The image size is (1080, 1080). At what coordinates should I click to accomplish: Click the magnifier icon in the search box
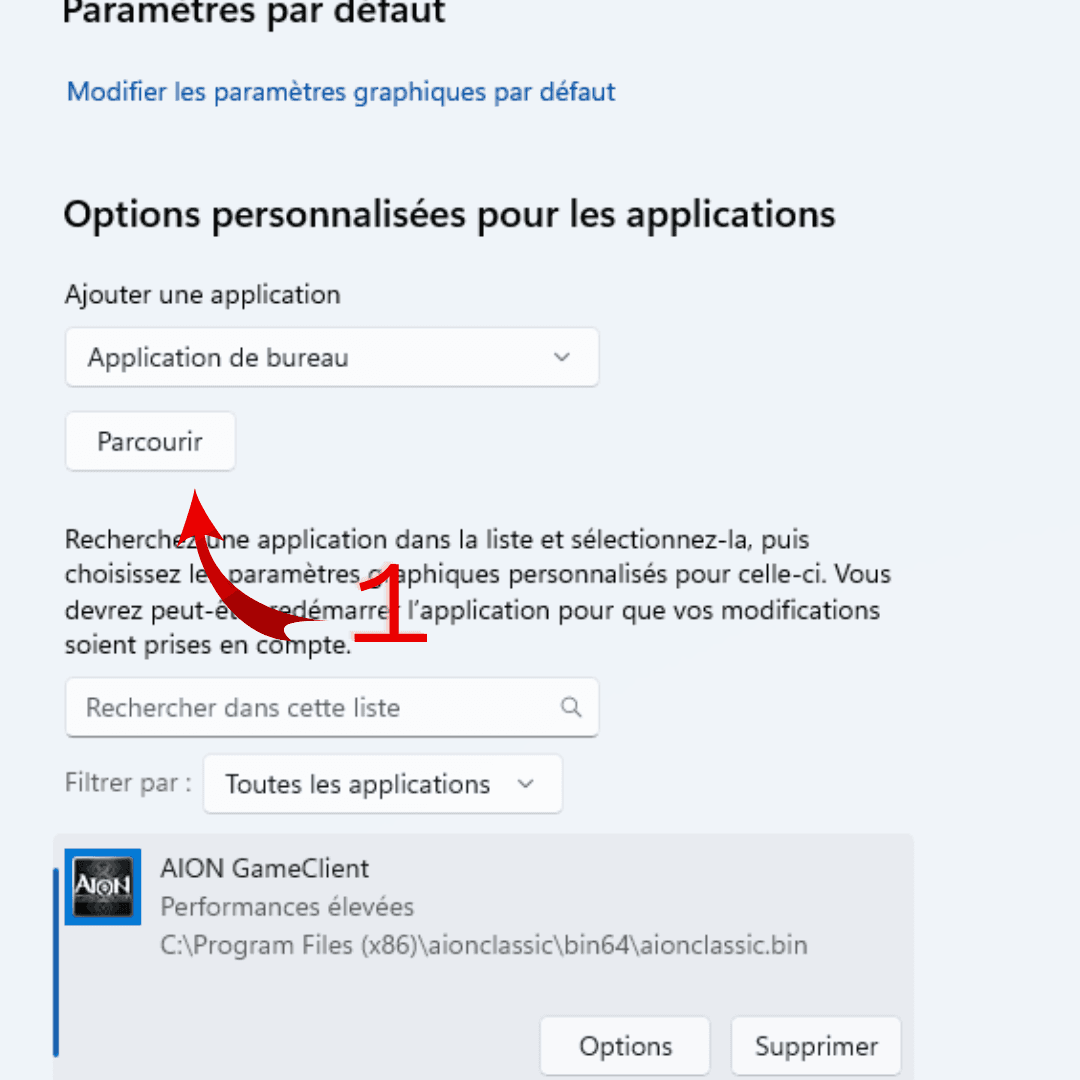pyautogui.click(x=571, y=708)
